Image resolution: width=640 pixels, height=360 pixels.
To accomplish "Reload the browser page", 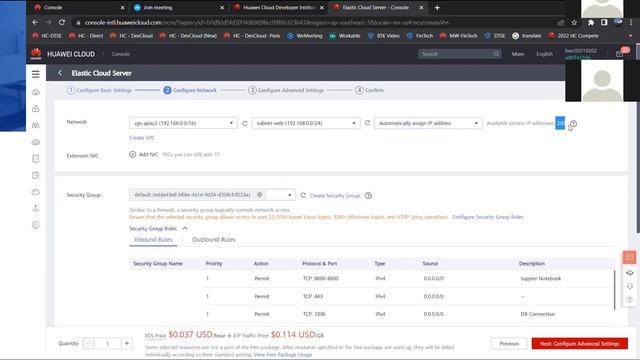I will pyautogui.click(x=62, y=22).
